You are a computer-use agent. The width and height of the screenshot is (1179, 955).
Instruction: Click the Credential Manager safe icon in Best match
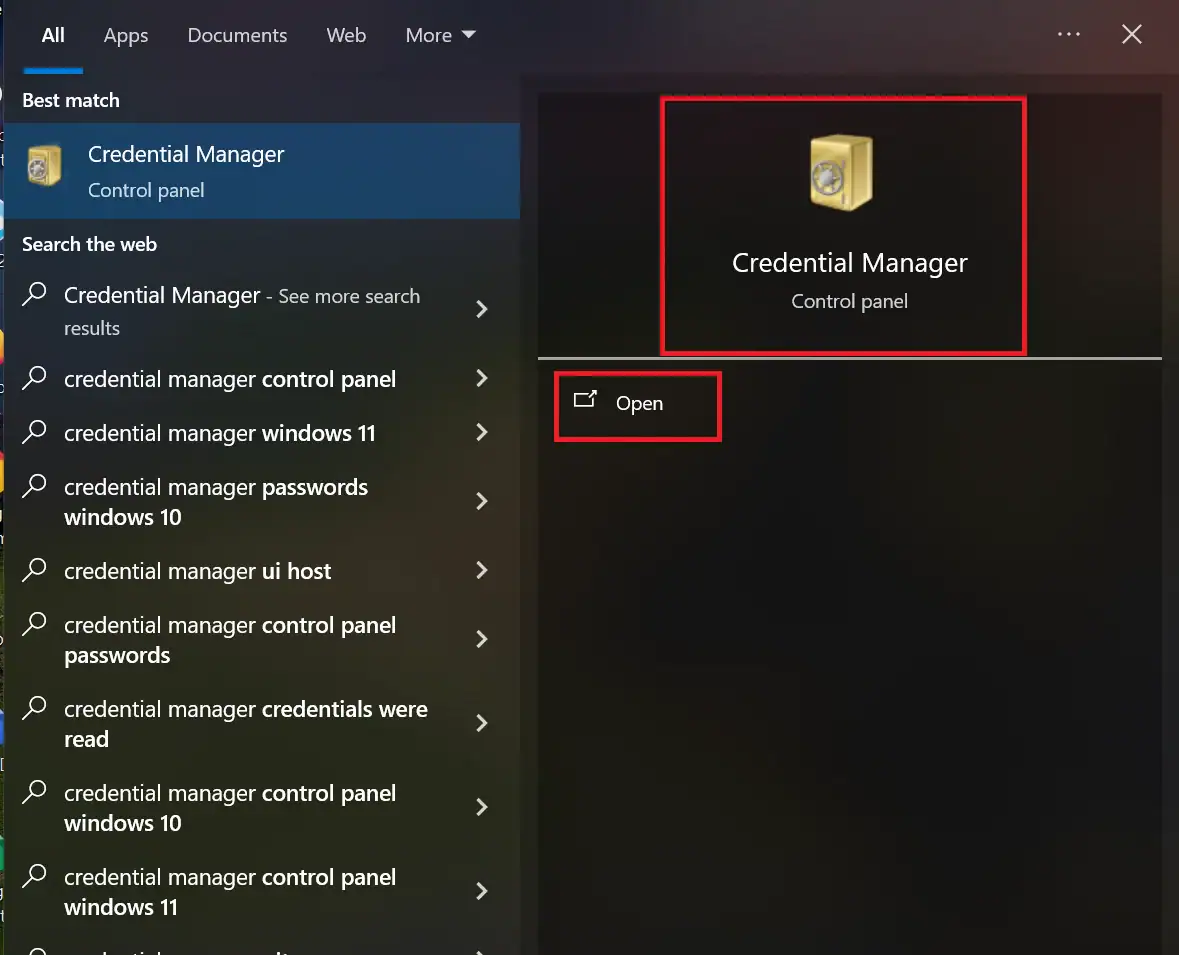44,165
